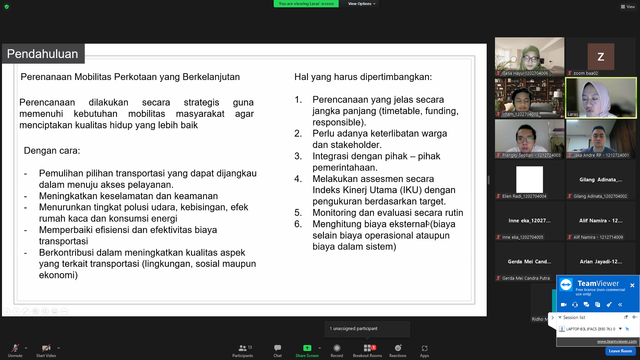
Task: Select Arlan Jayadi participant tile
Action: (x=601, y=258)
